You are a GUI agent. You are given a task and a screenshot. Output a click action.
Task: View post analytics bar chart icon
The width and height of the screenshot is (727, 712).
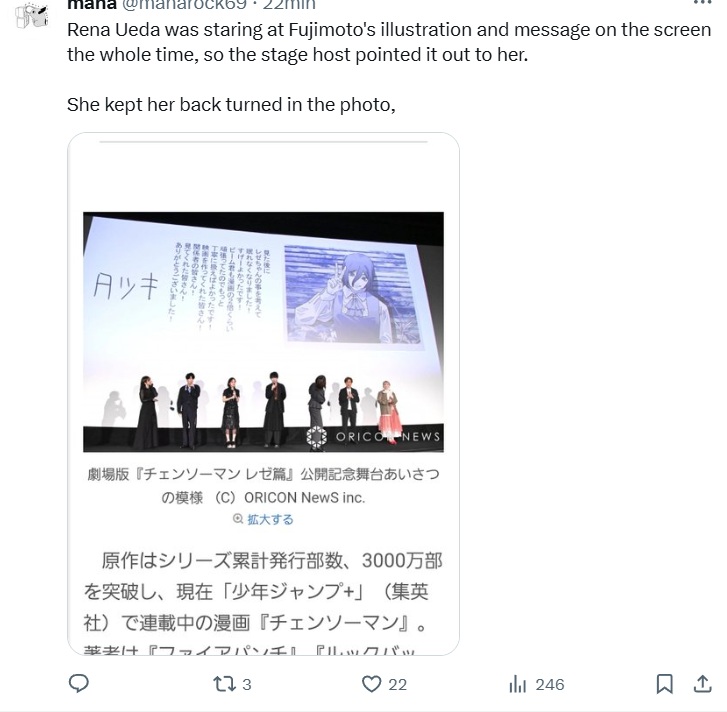point(517,684)
